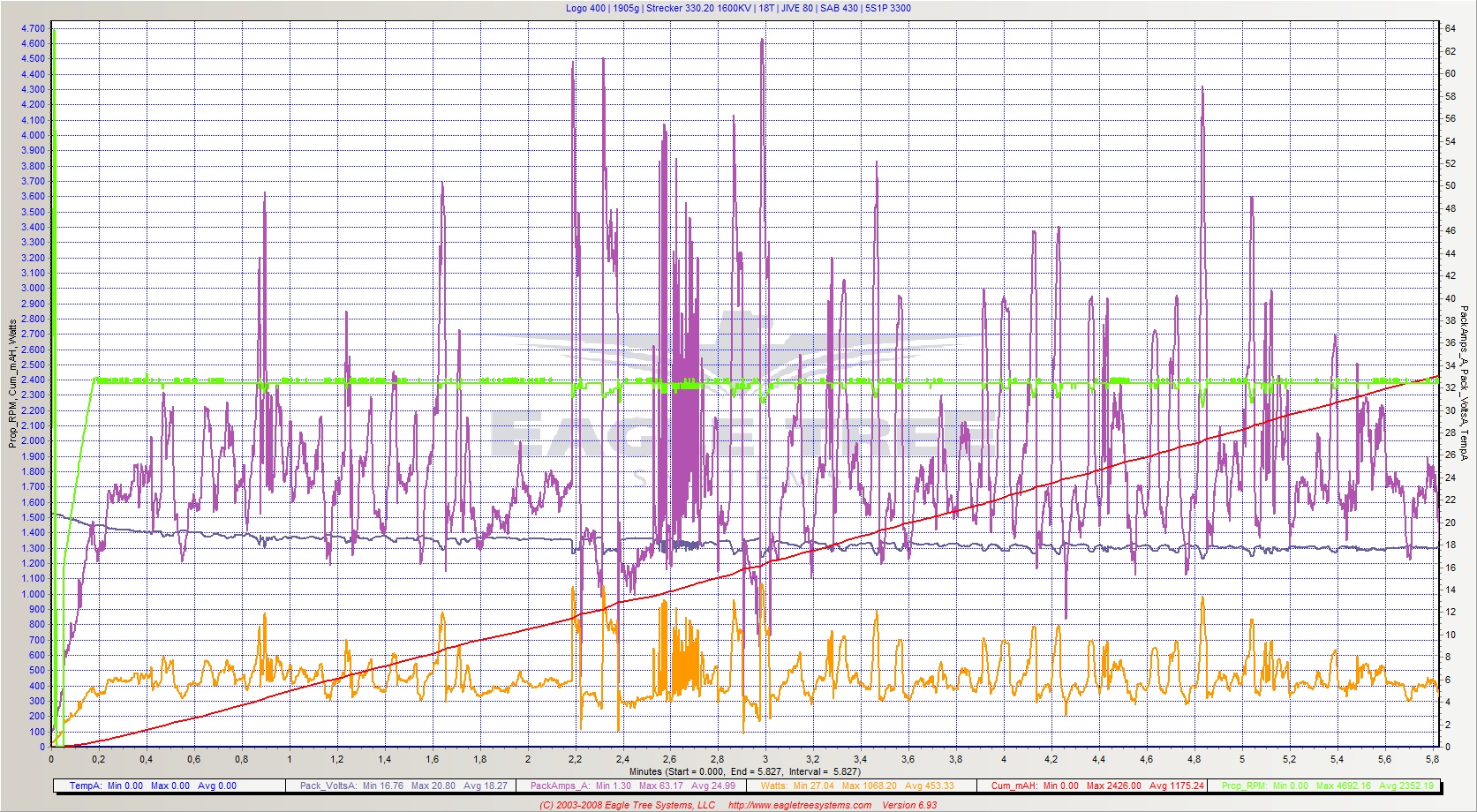The height and width of the screenshot is (812, 1477).
Task: Click the chart title starting with Logo 400
Action: 738,8
